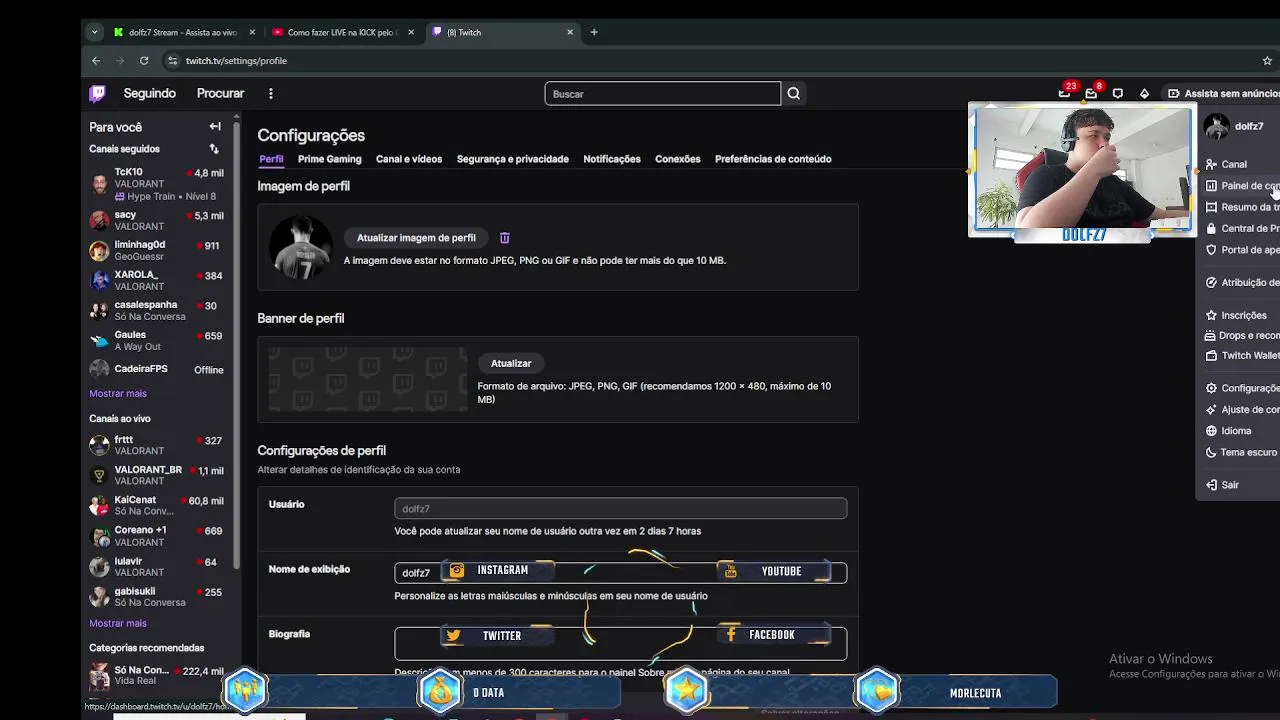This screenshot has height=720, width=1280.
Task: Click Atualizar imagem de perfil button
Action: [416, 238]
